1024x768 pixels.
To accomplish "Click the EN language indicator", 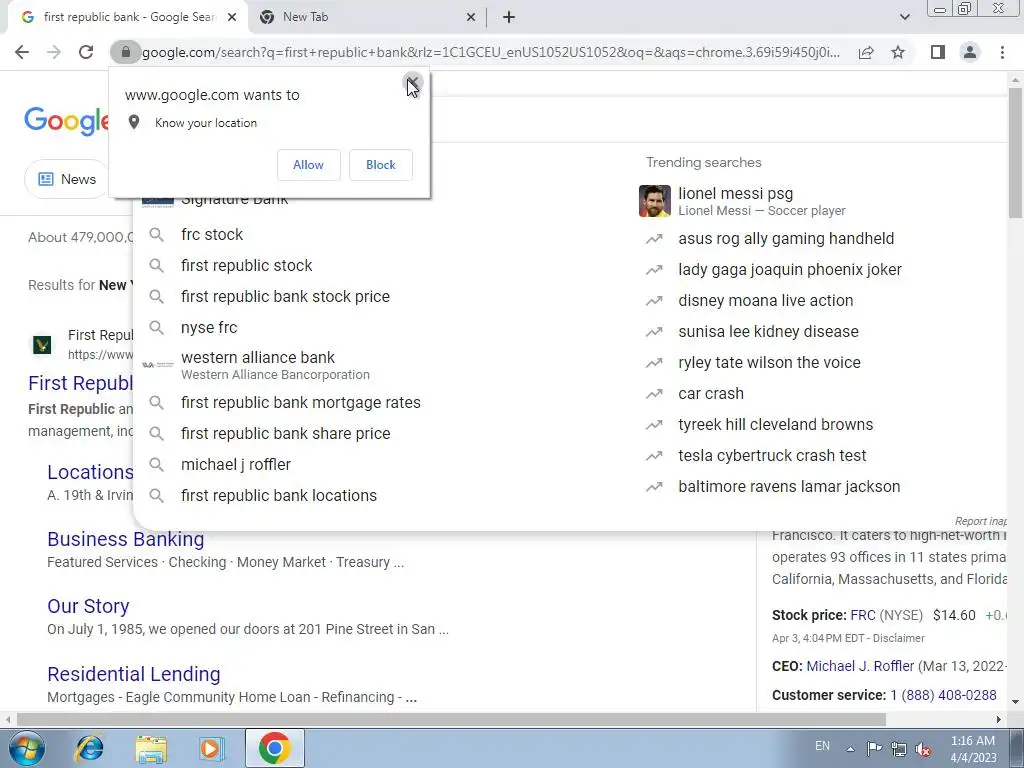I will [822, 746].
